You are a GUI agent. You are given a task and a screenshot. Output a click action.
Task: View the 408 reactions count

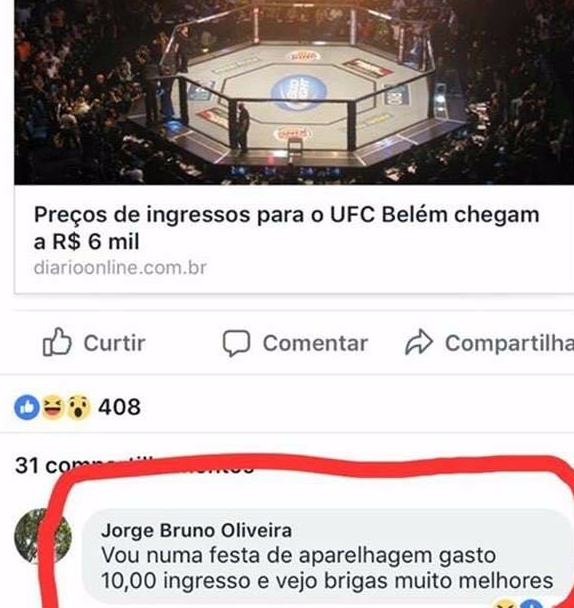tap(119, 407)
